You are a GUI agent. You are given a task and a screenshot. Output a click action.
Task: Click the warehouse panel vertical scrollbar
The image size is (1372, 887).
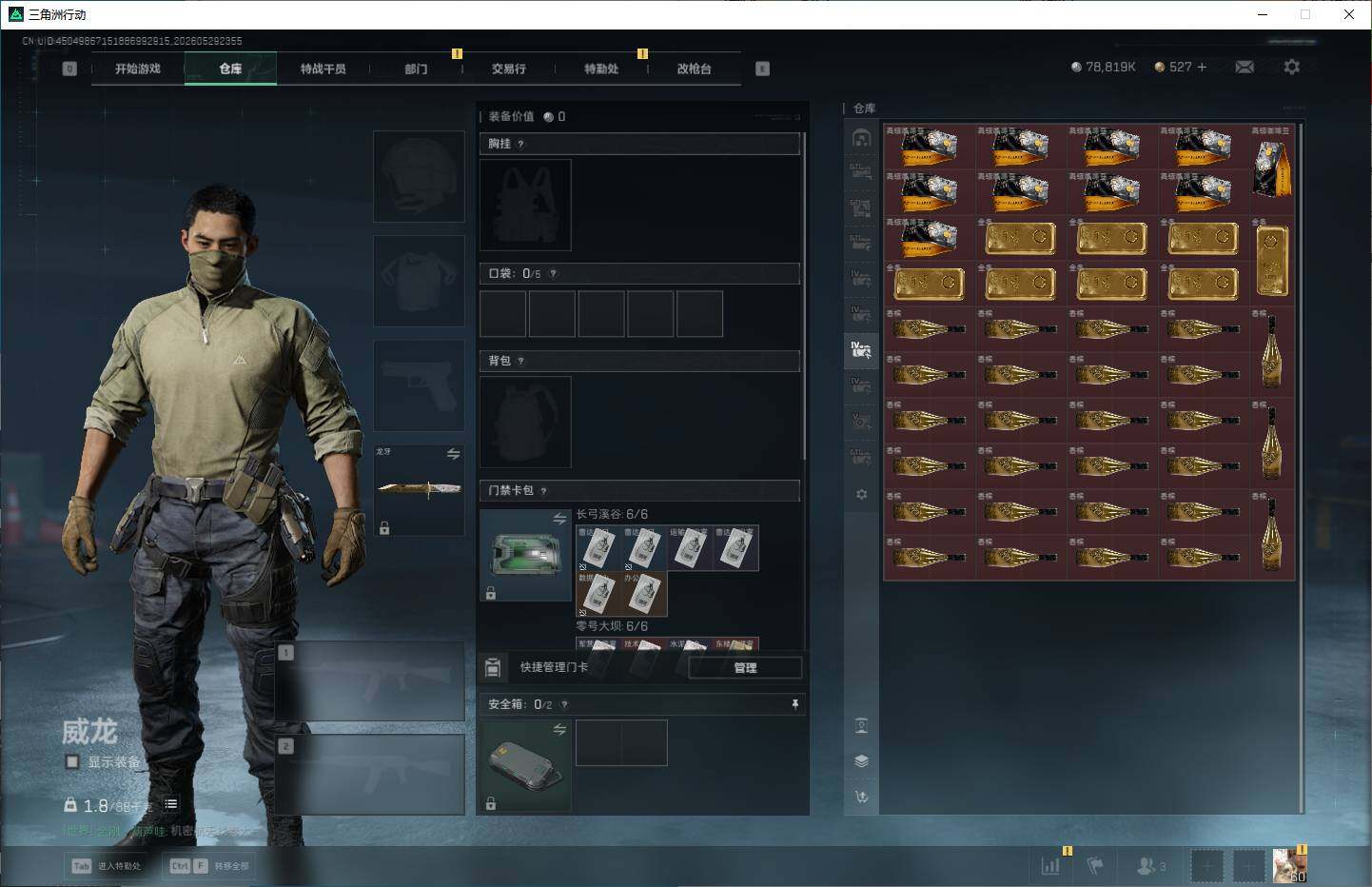coord(1302,466)
